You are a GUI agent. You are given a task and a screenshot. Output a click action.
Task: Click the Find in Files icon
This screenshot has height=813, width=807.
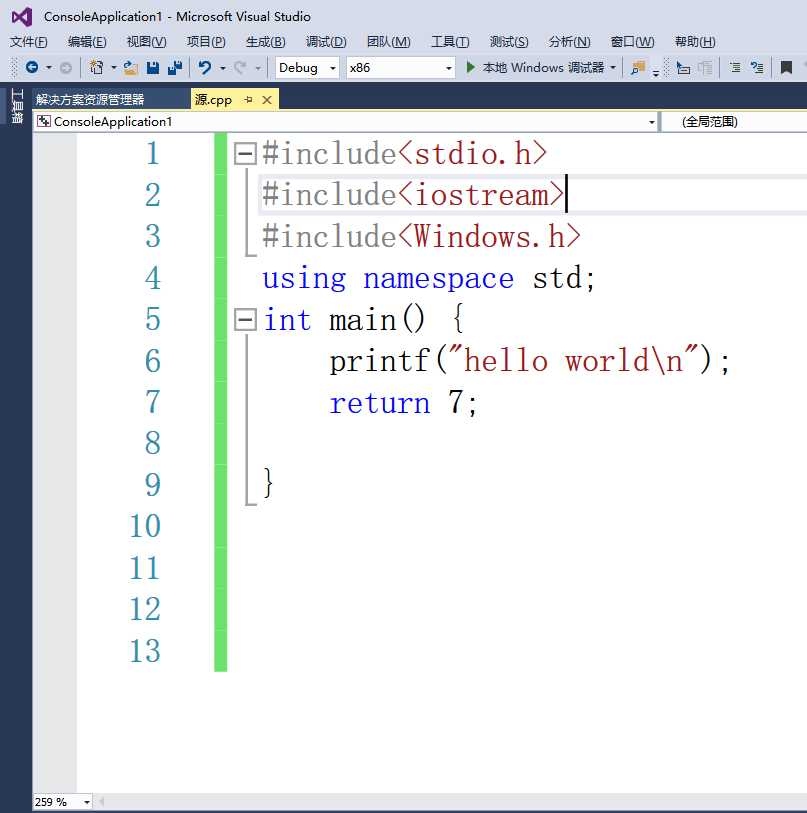637,67
